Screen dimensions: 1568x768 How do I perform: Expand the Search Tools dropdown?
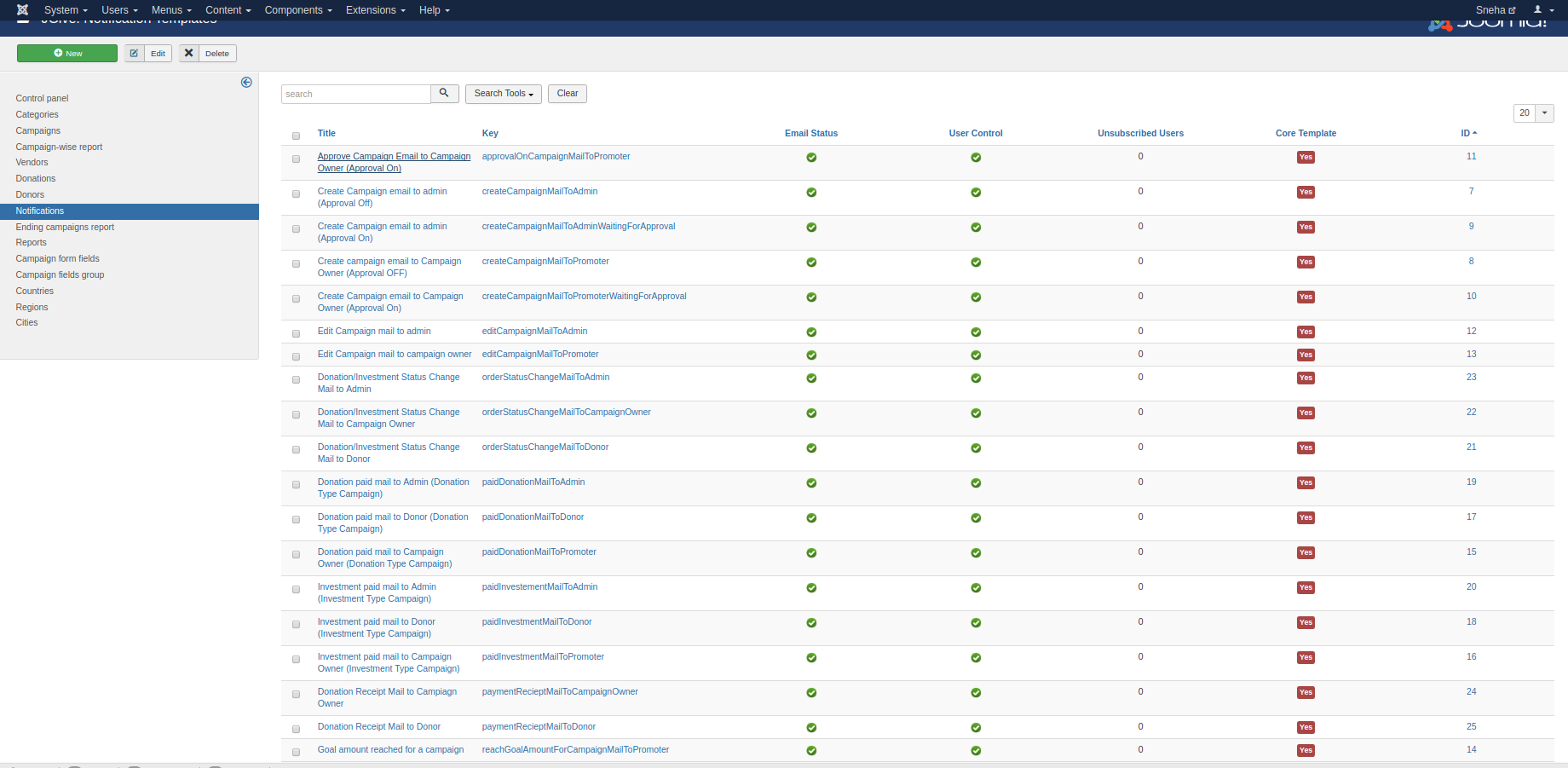coord(503,94)
